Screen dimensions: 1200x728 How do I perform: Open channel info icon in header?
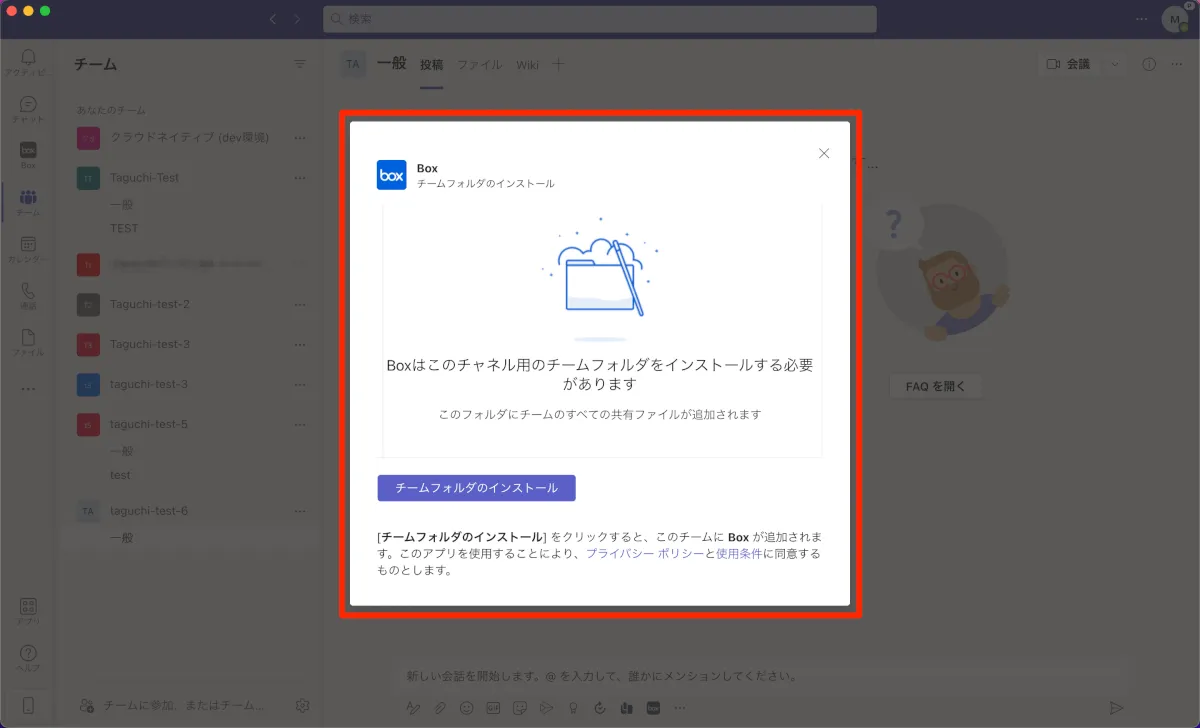(x=1149, y=64)
